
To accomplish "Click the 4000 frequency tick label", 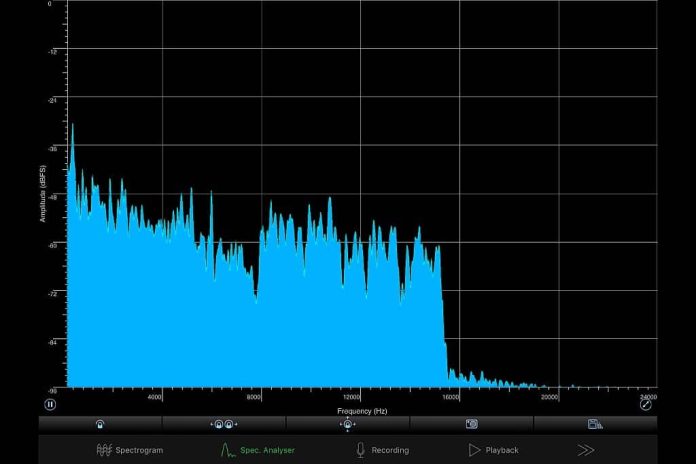I will pos(154,397).
